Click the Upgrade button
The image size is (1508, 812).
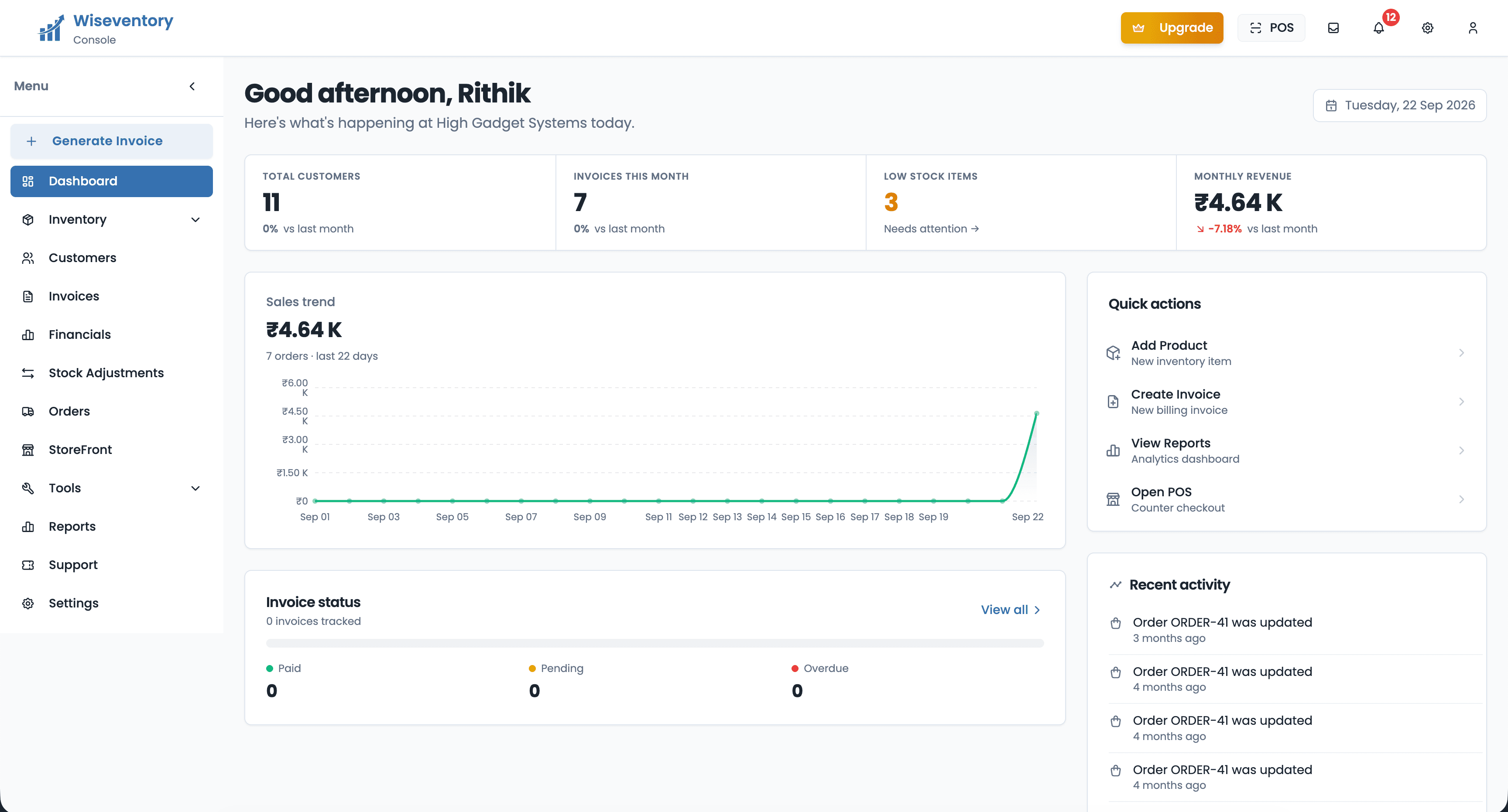[x=1172, y=27]
